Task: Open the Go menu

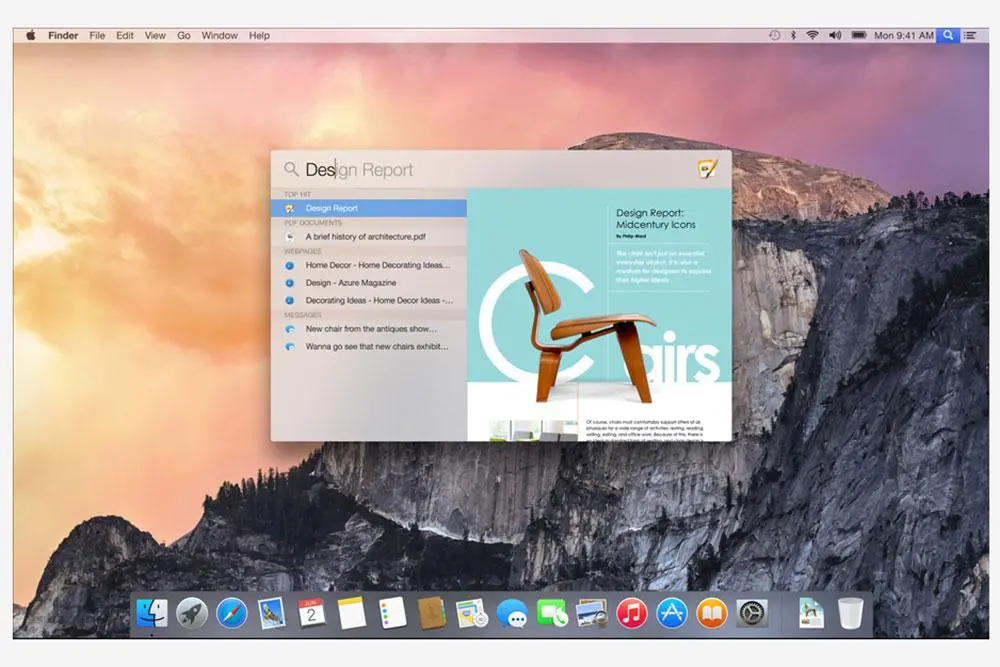Action: [184, 35]
